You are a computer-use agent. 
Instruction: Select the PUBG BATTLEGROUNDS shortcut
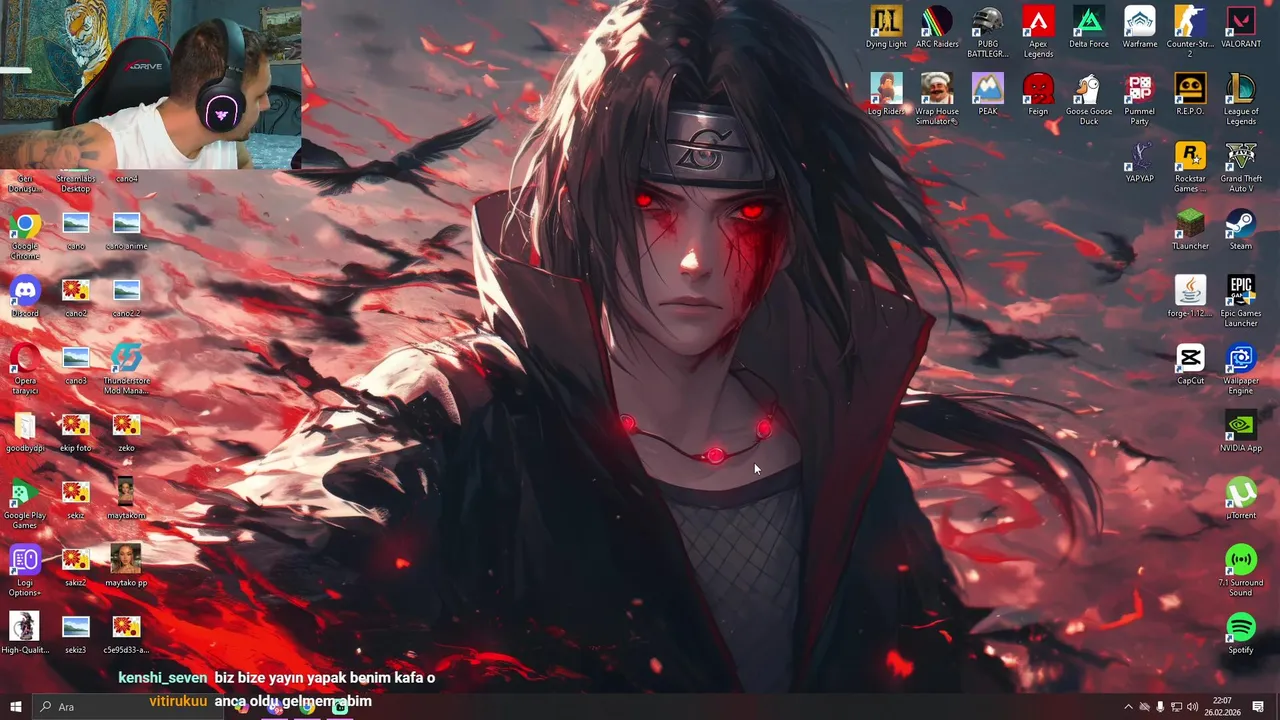point(988,32)
